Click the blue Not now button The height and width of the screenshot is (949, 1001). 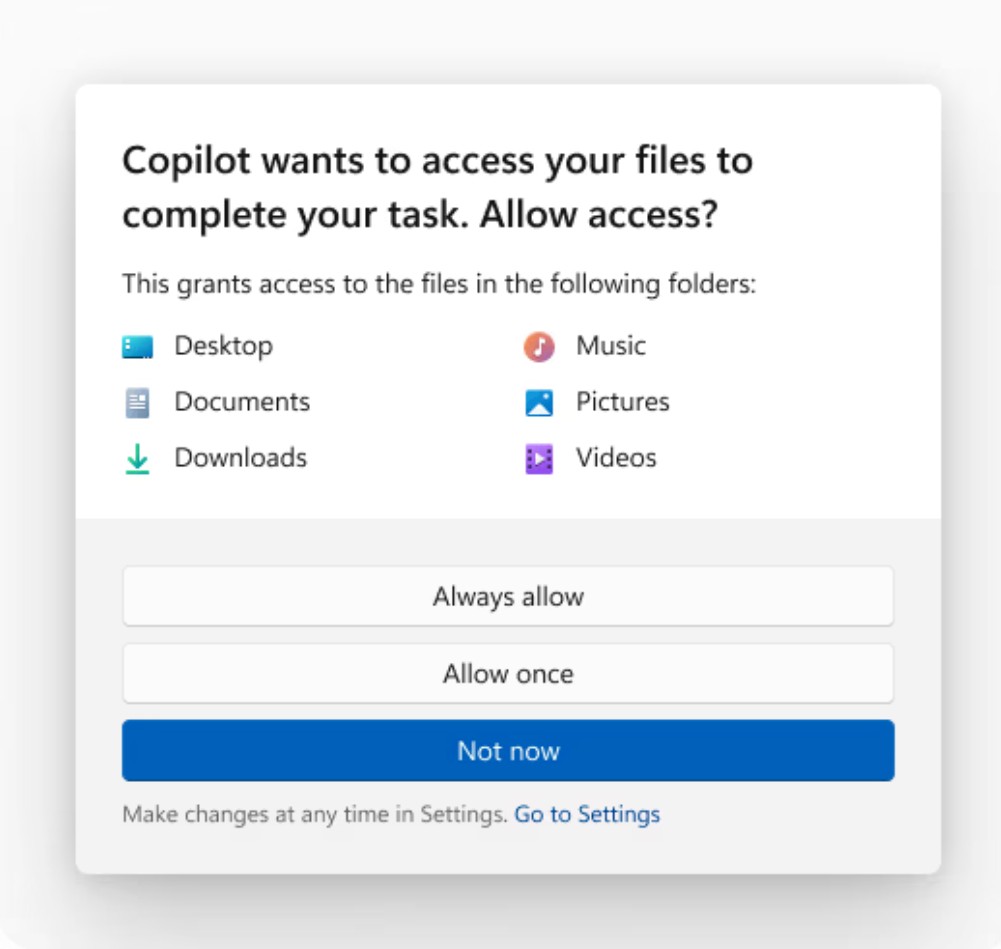(508, 751)
